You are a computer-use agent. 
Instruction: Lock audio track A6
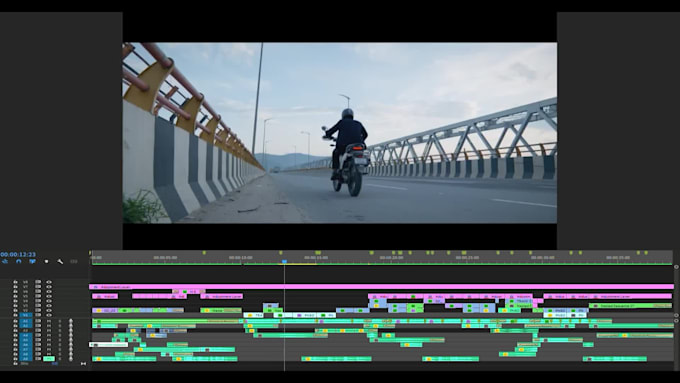click(x=15, y=344)
